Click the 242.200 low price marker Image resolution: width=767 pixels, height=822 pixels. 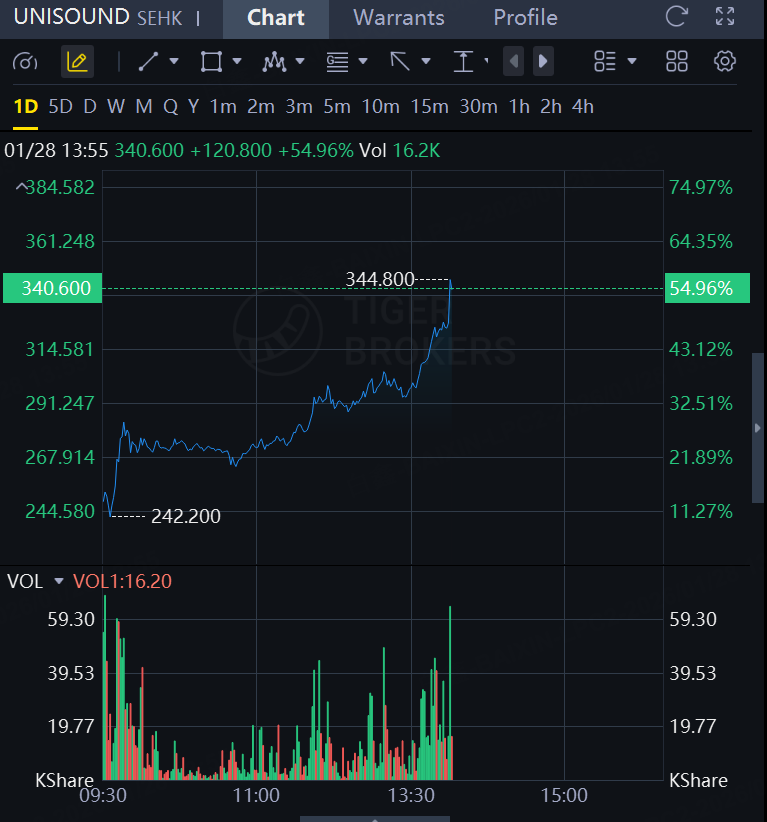point(186,516)
